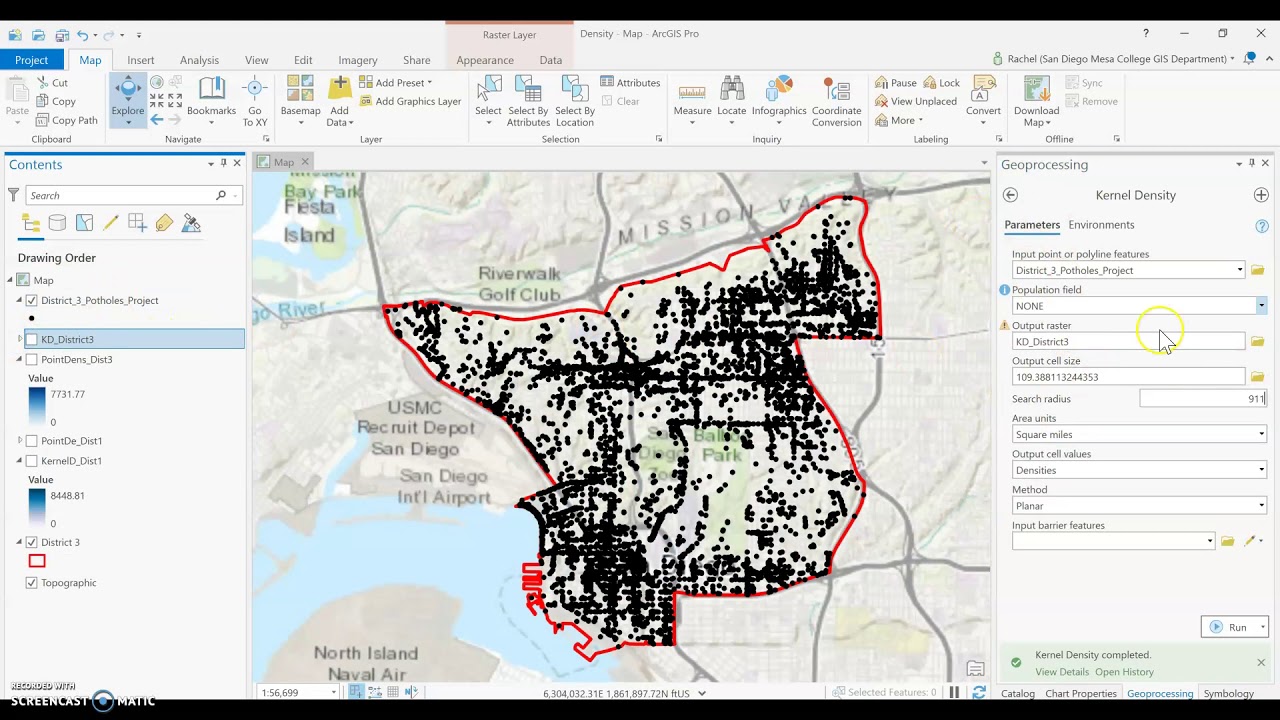Open the Population field dropdown

tap(1261, 306)
